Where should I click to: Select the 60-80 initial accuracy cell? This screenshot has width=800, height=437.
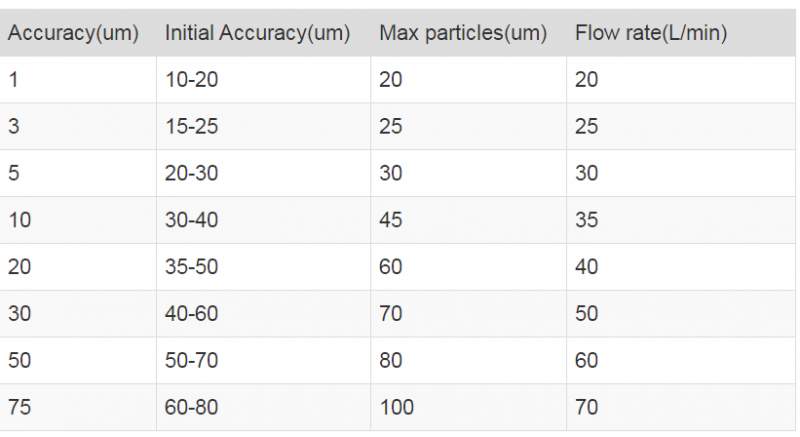[x=191, y=408]
